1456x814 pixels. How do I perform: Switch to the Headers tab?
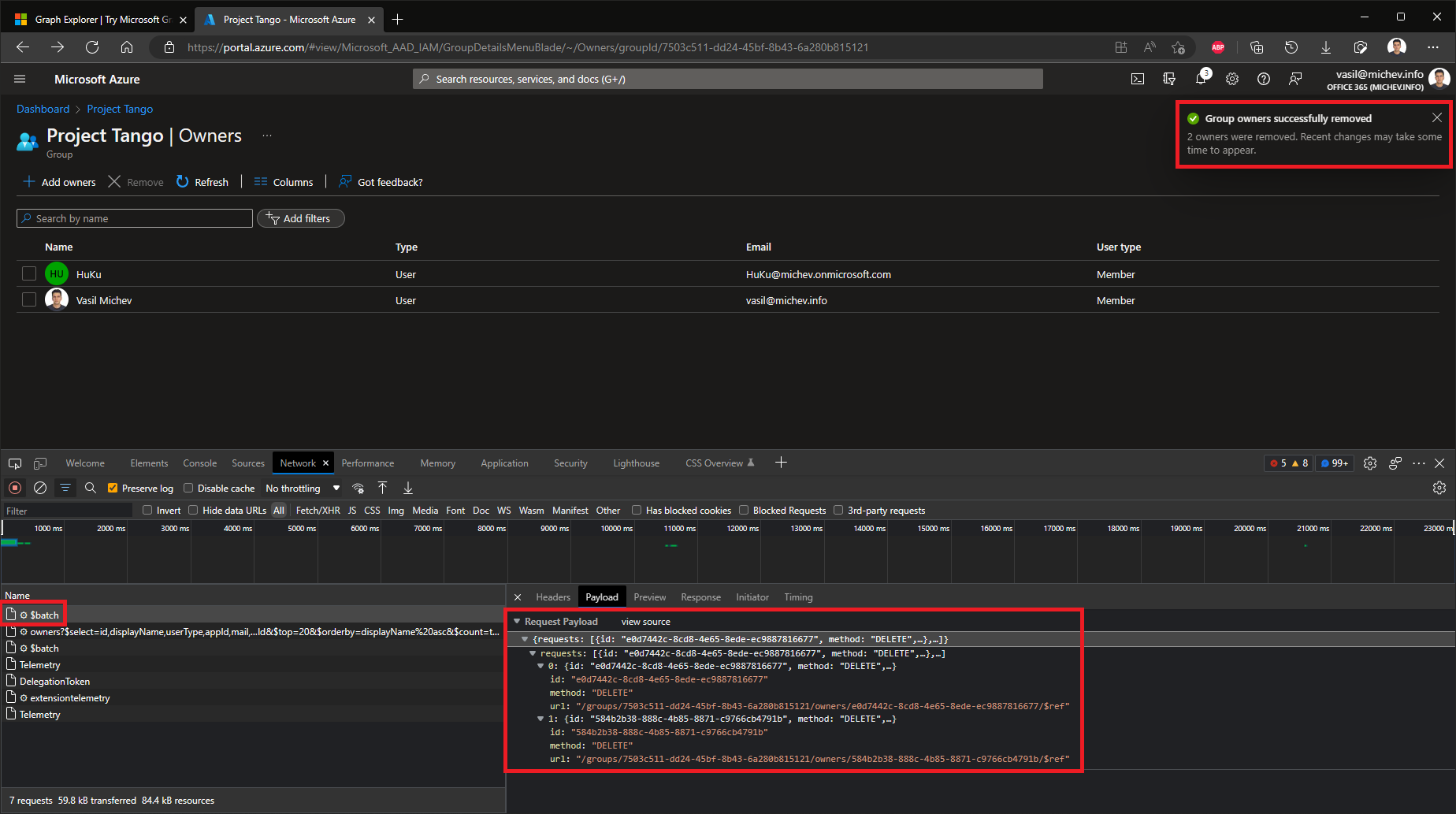coord(552,597)
